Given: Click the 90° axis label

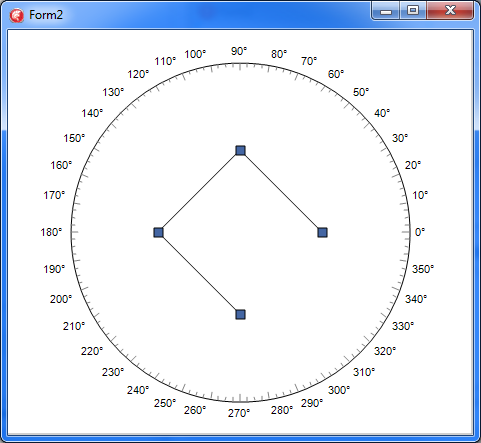Looking at the screenshot, I should 239,51.
